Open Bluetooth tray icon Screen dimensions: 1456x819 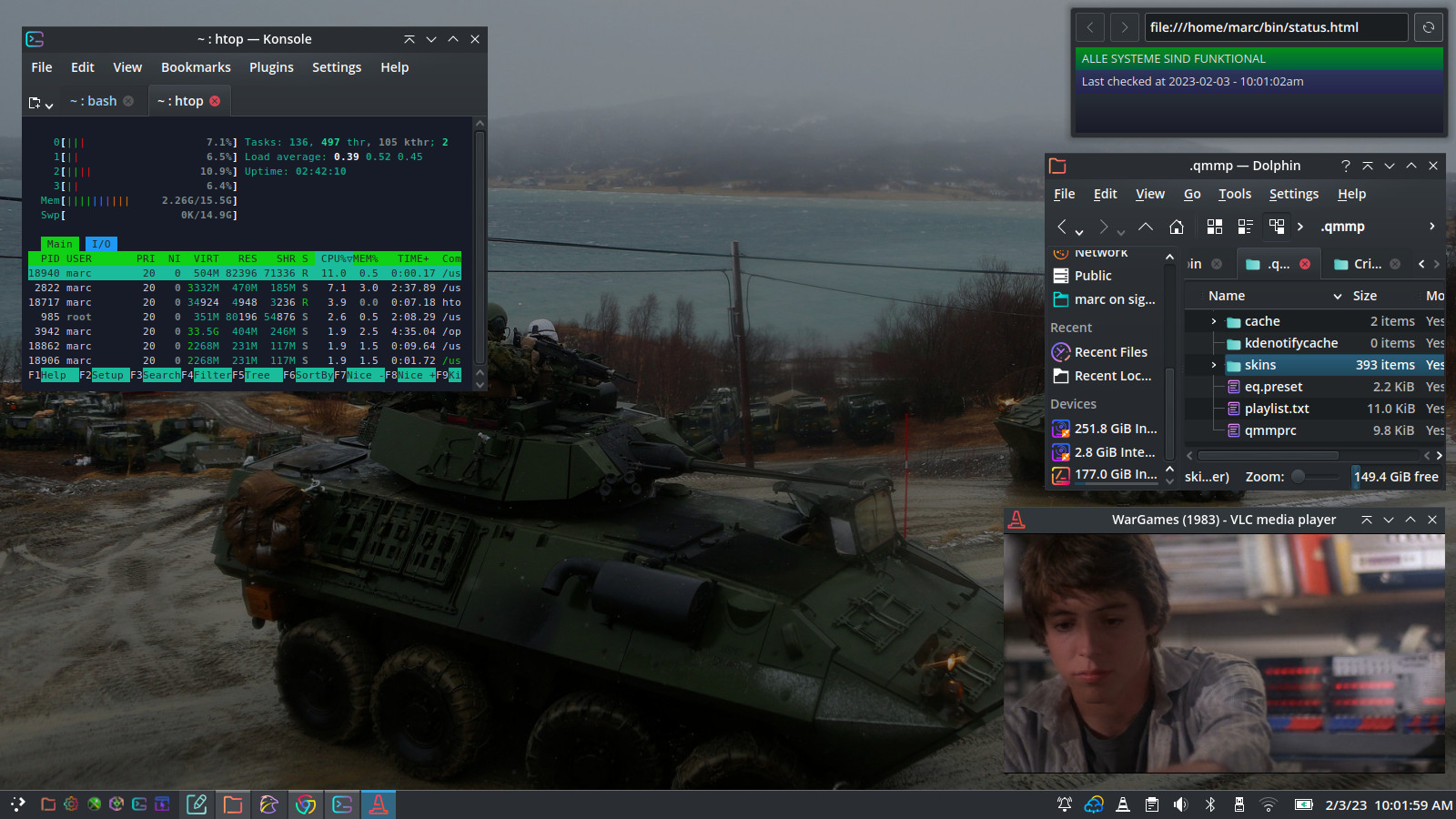coord(1210,804)
